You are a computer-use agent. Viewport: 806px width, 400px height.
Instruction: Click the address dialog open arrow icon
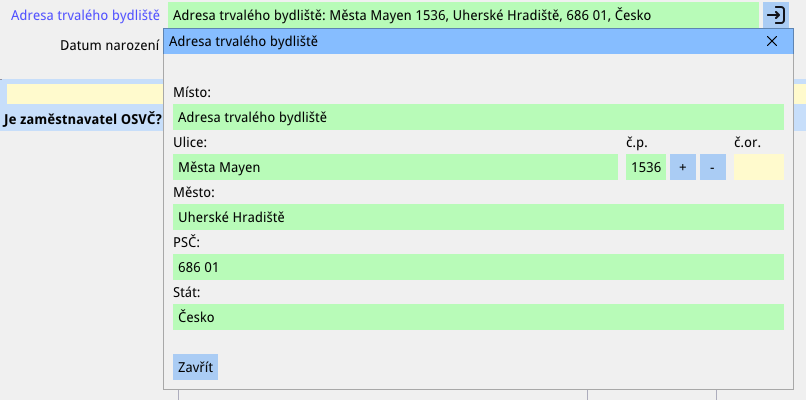[776, 15]
